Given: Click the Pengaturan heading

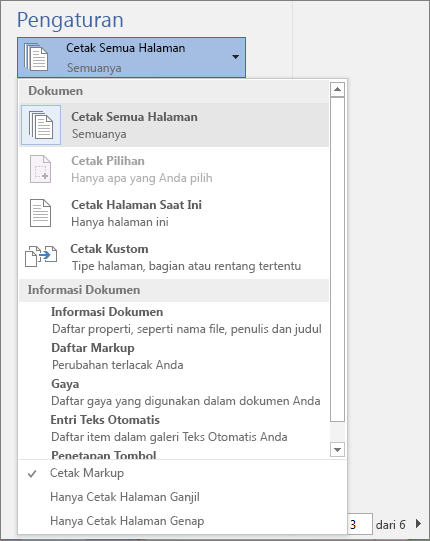Looking at the screenshot, I should point(70,20).
